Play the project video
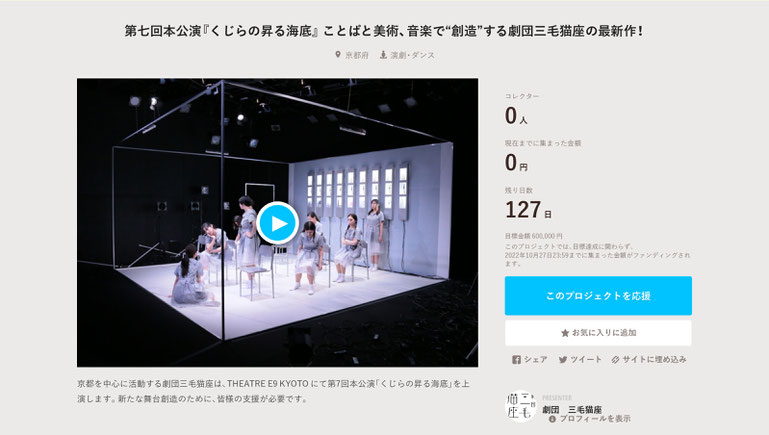Viewport: 769px width, 435px height. coord(278,223)
